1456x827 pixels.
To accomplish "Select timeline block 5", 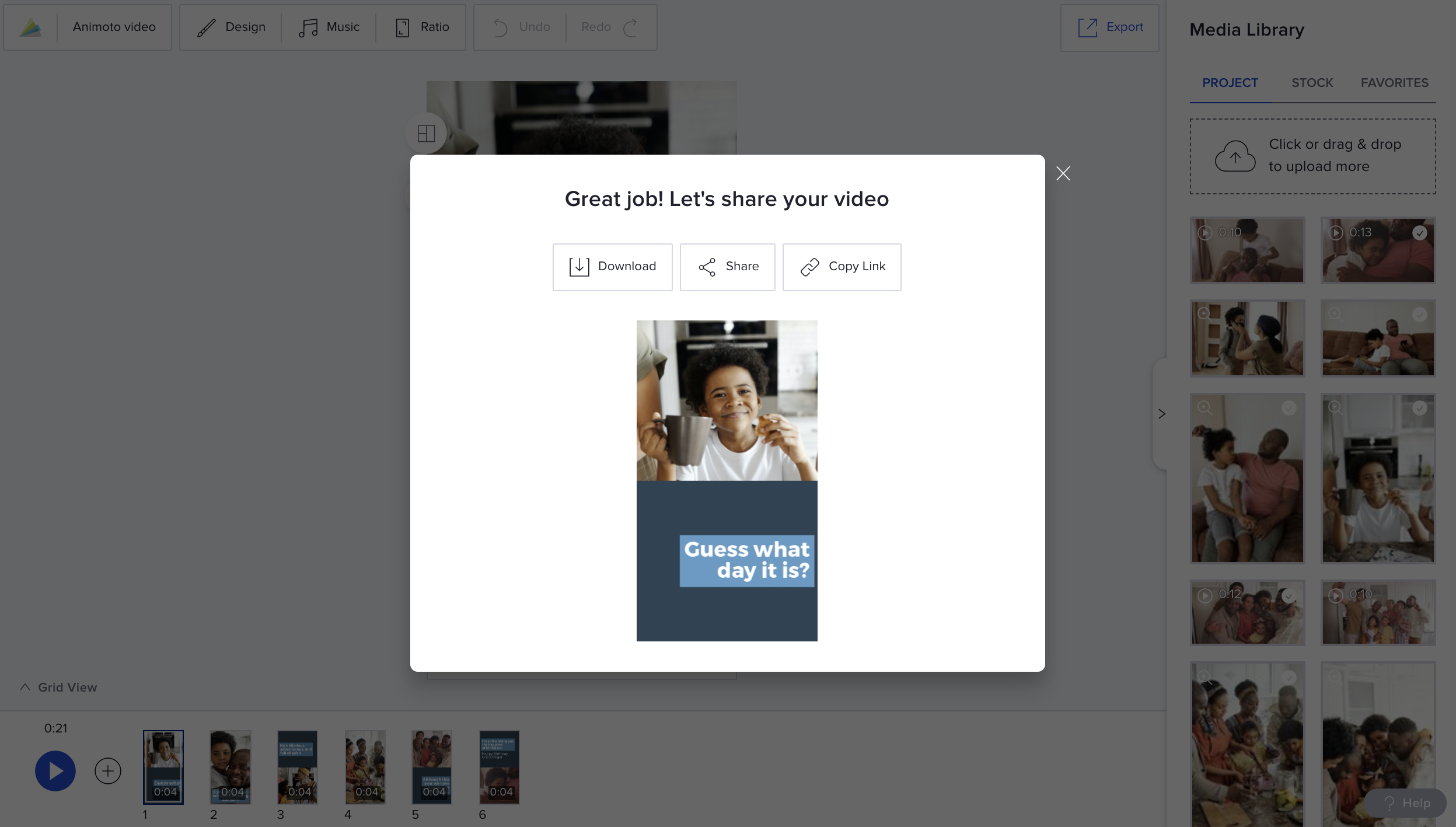I will click(432, 767).
